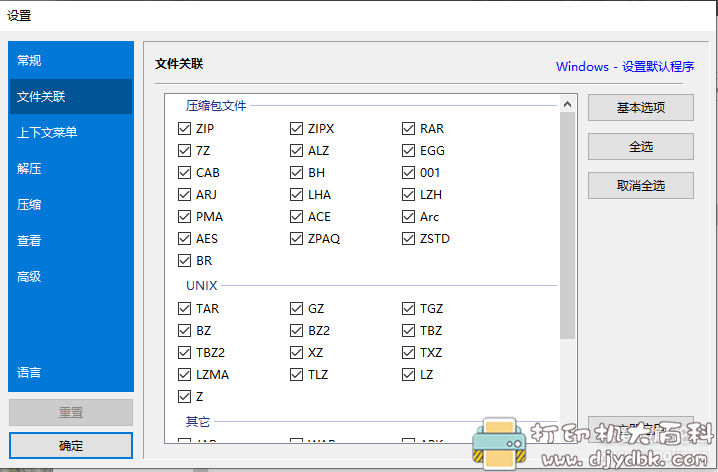Go to the 上下文菜单 page

pos(71,132)
